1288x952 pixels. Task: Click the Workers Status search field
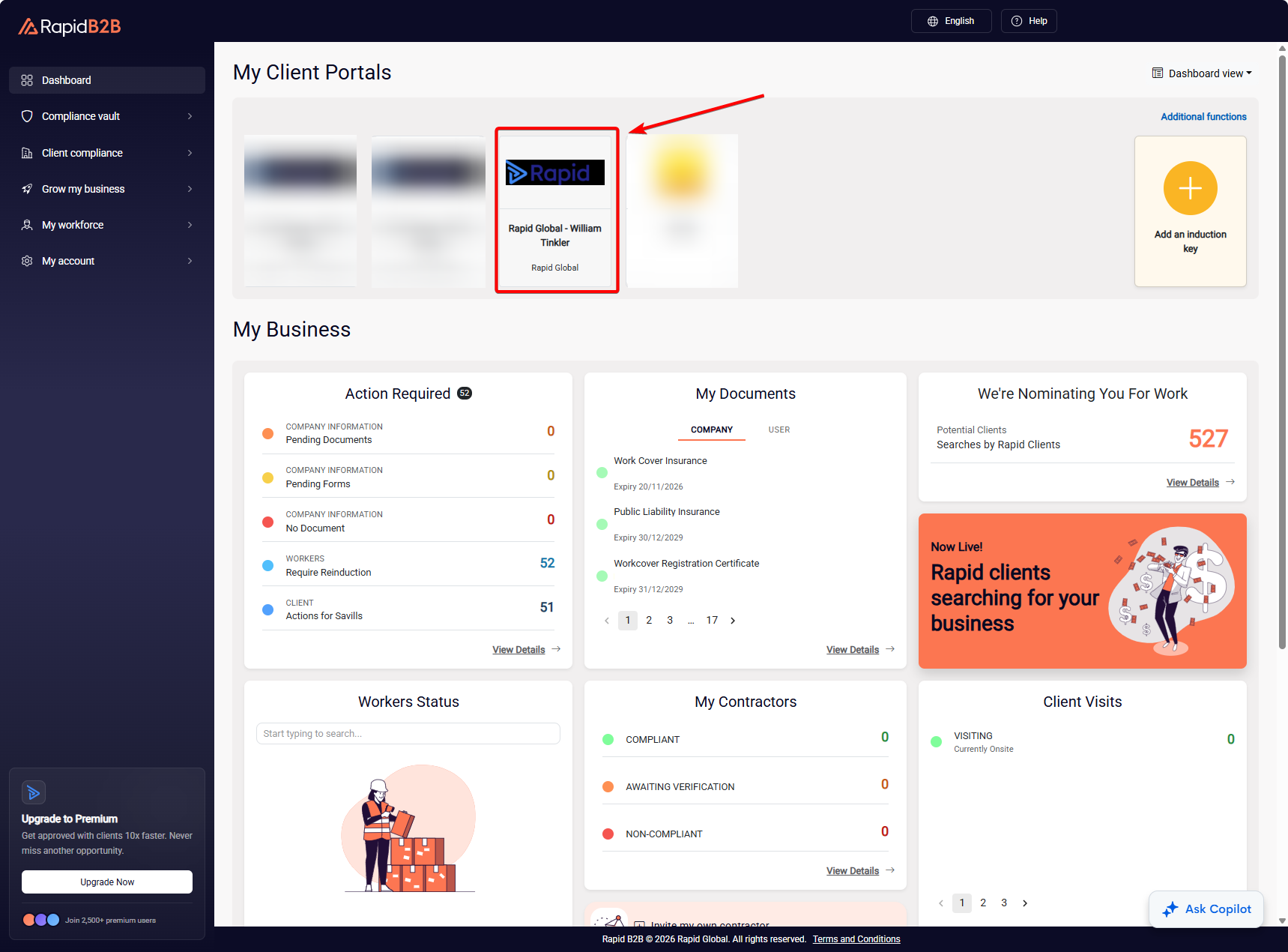click(408, 733)
